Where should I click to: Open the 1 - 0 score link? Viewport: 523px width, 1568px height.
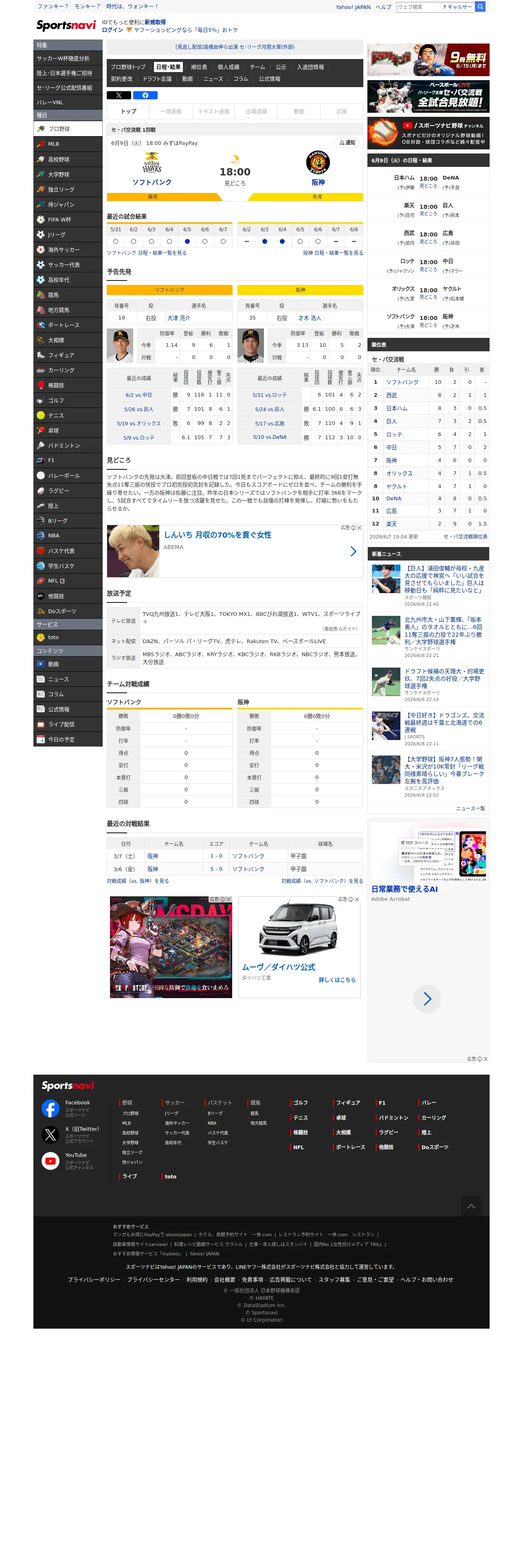[x=216, y=856]
